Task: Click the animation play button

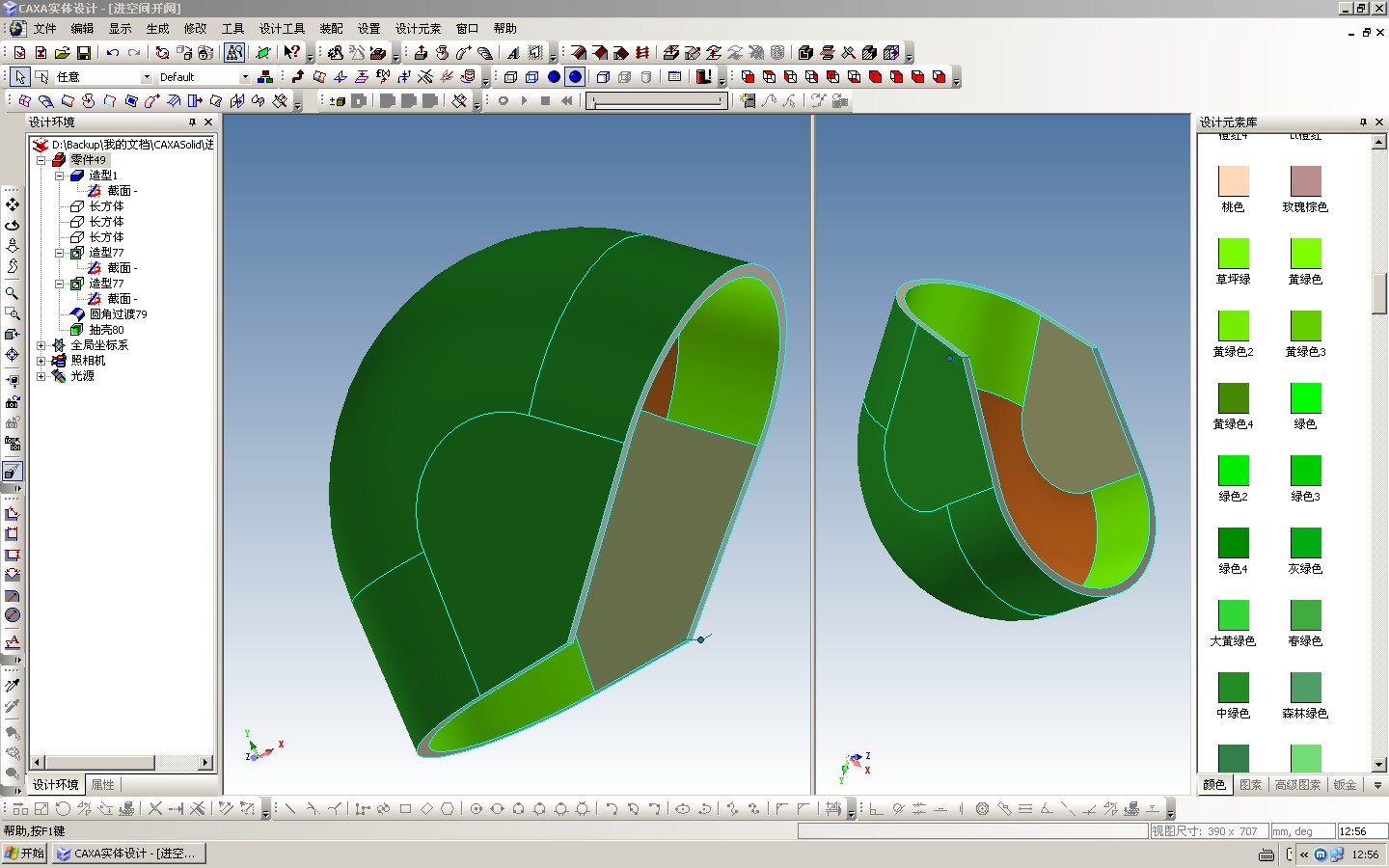Action: click(x=524, y=100)
